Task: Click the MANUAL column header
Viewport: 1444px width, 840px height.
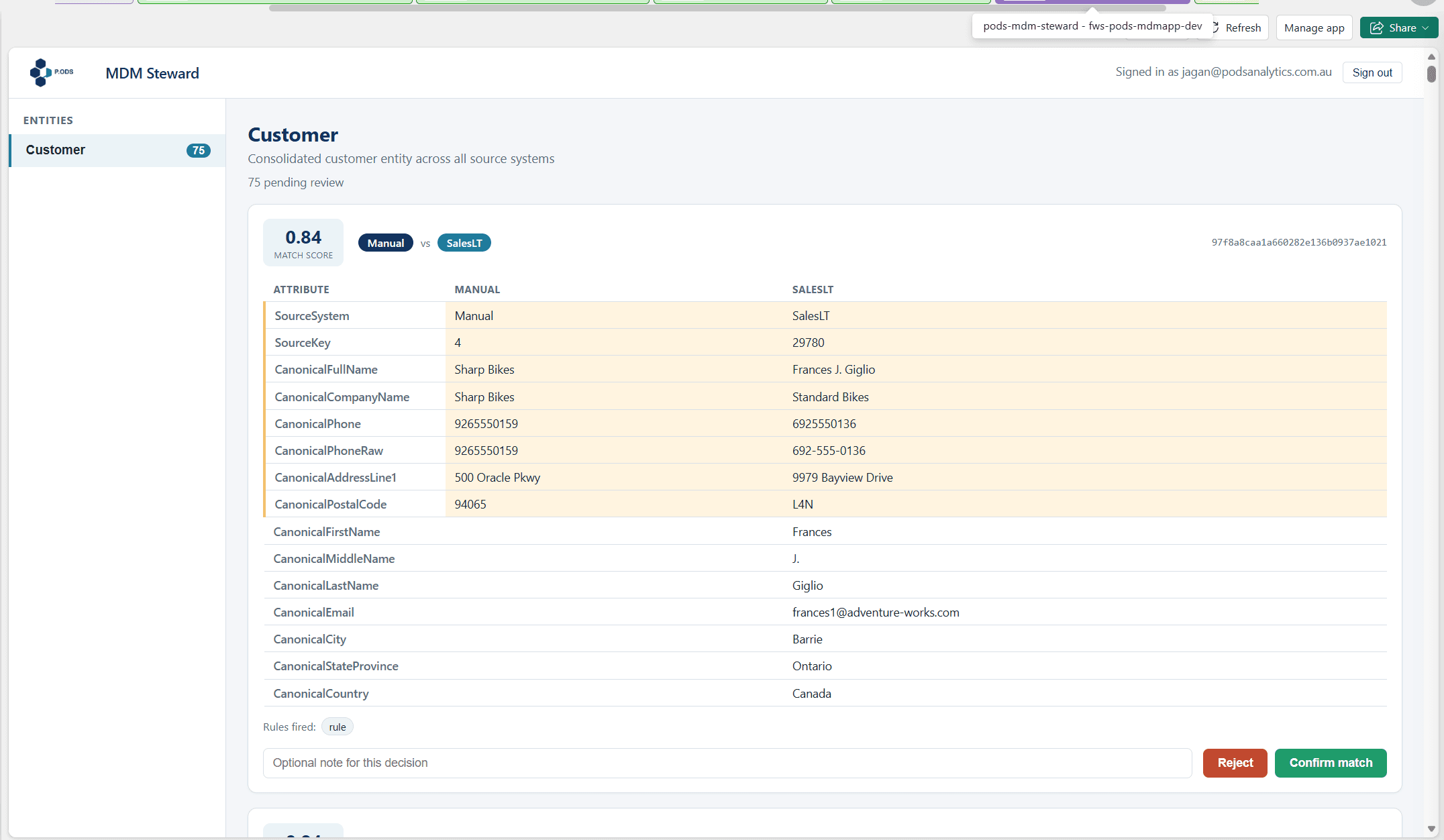Action: 477,290
